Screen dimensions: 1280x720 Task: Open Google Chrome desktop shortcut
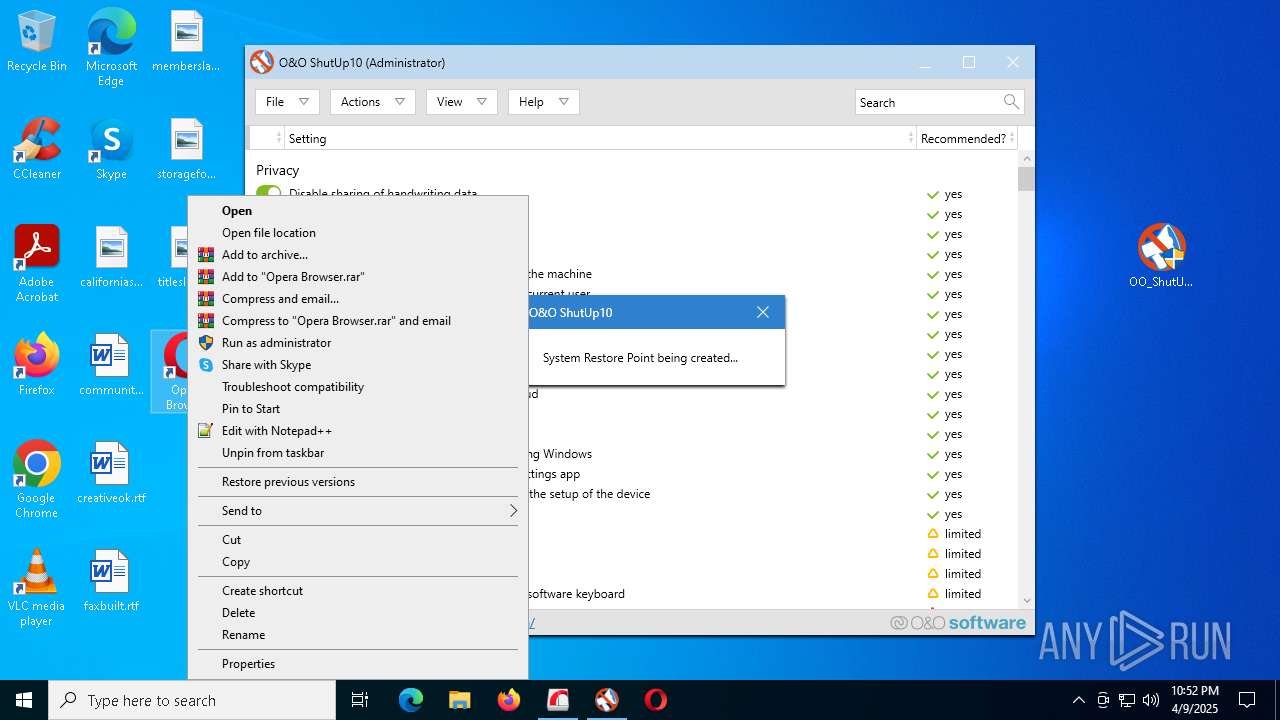[x=37, y=480]
